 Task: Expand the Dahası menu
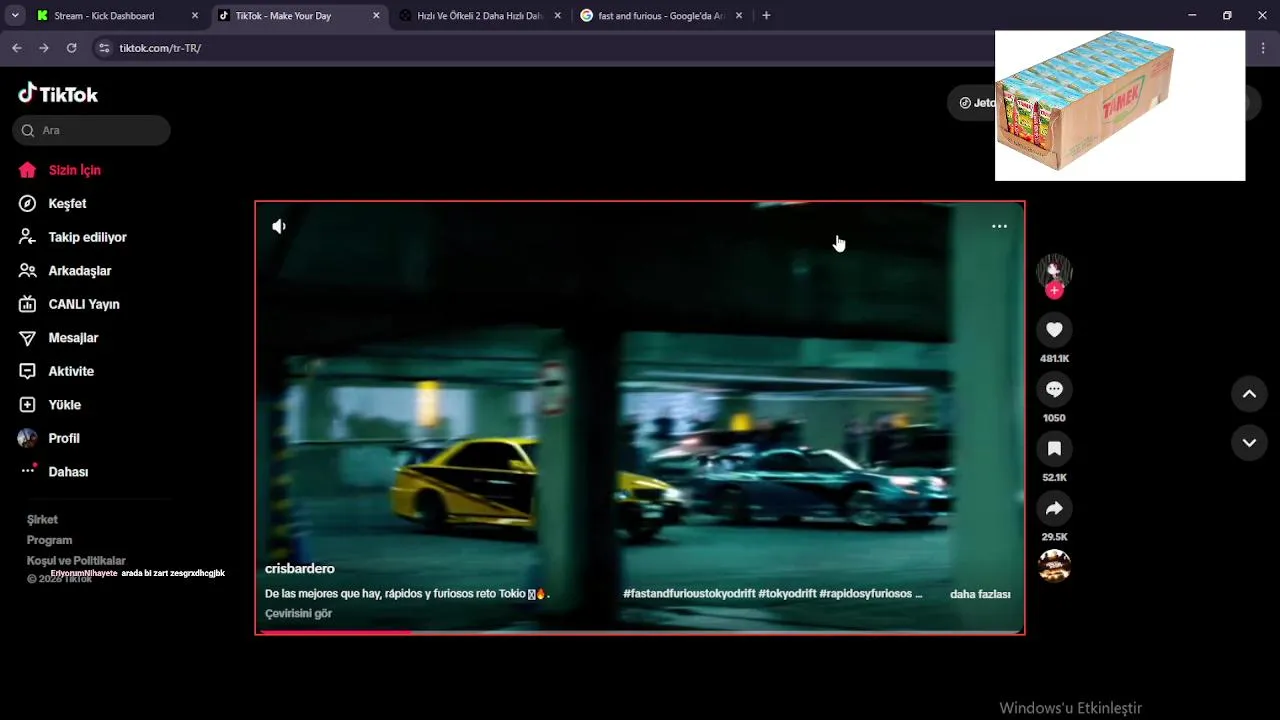click(x=68, y=472)
